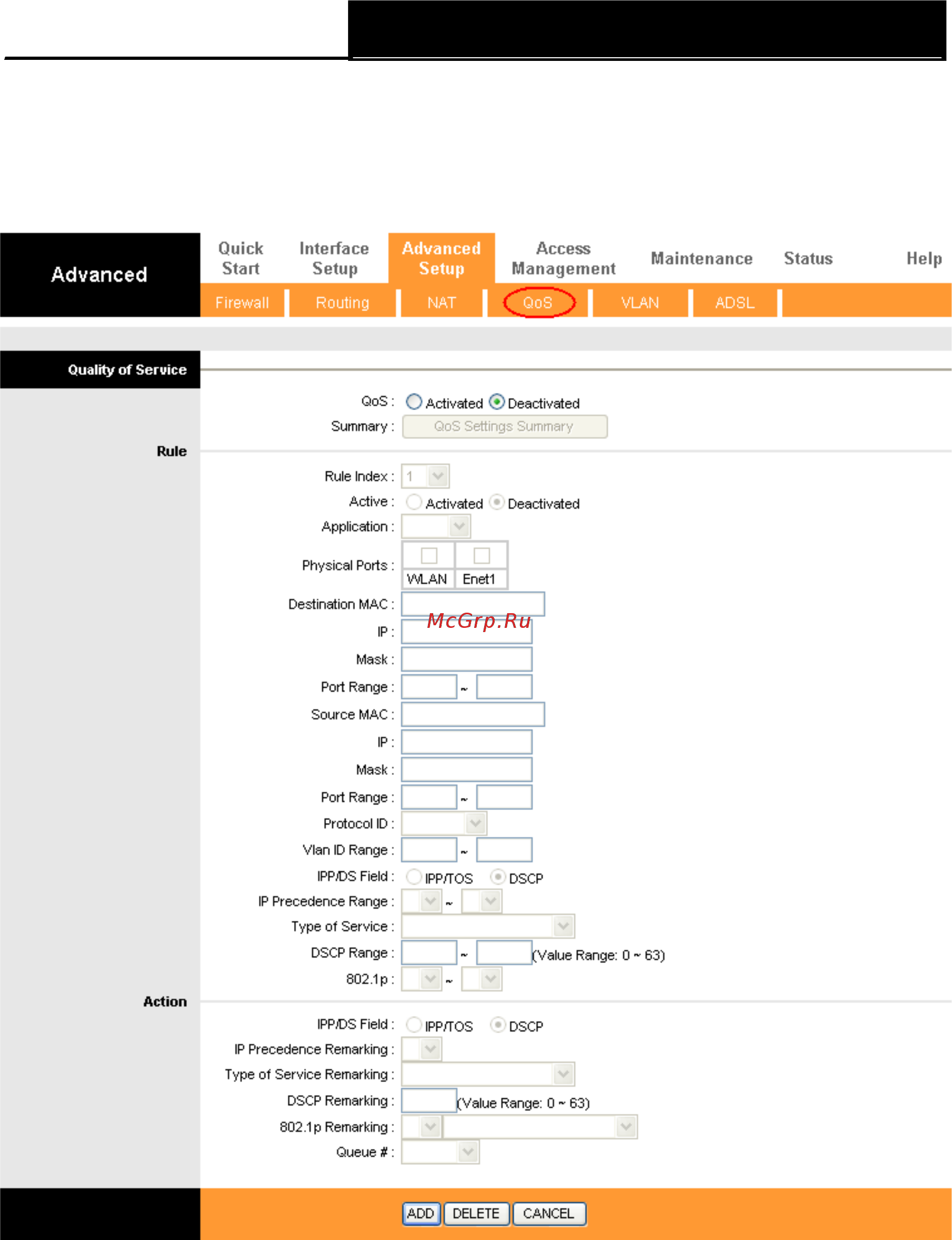Open IP Precedence Range start dropdown
Viewport: 952px width, 1240px height.
[422, 901]
